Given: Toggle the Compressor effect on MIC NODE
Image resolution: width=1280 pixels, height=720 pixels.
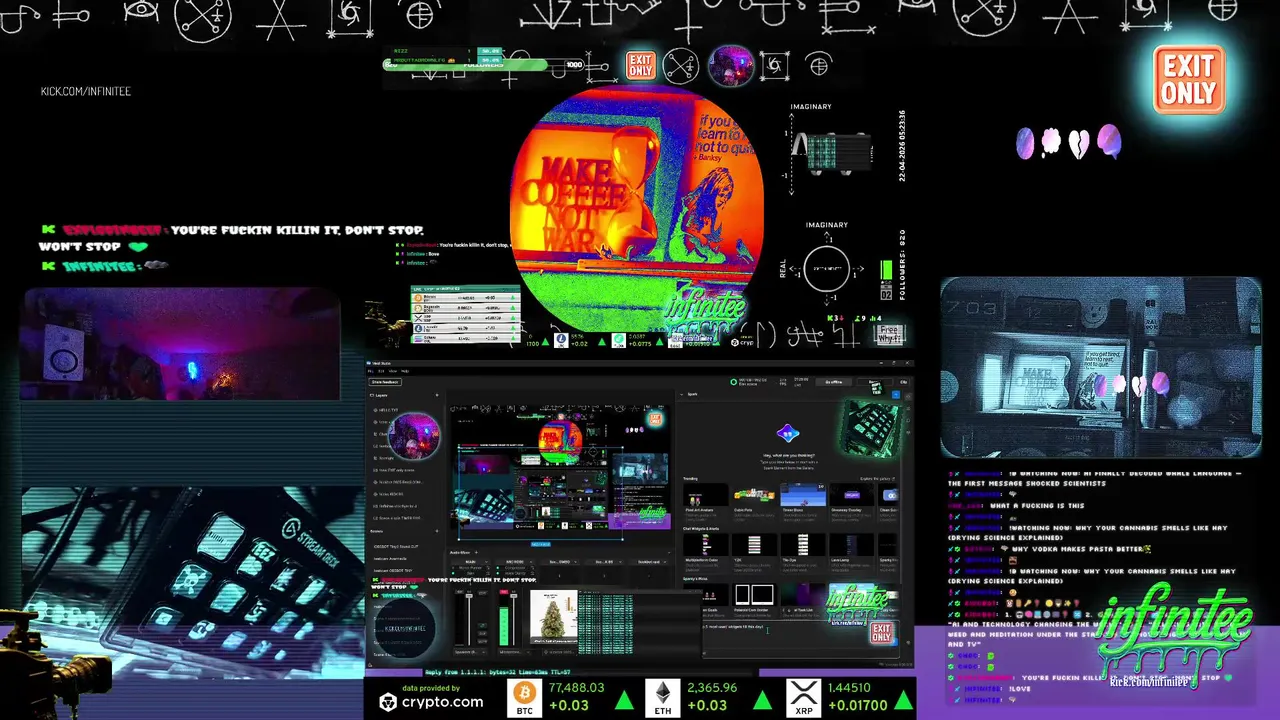Looking at the screenshot, I should (x=498, y=568).
